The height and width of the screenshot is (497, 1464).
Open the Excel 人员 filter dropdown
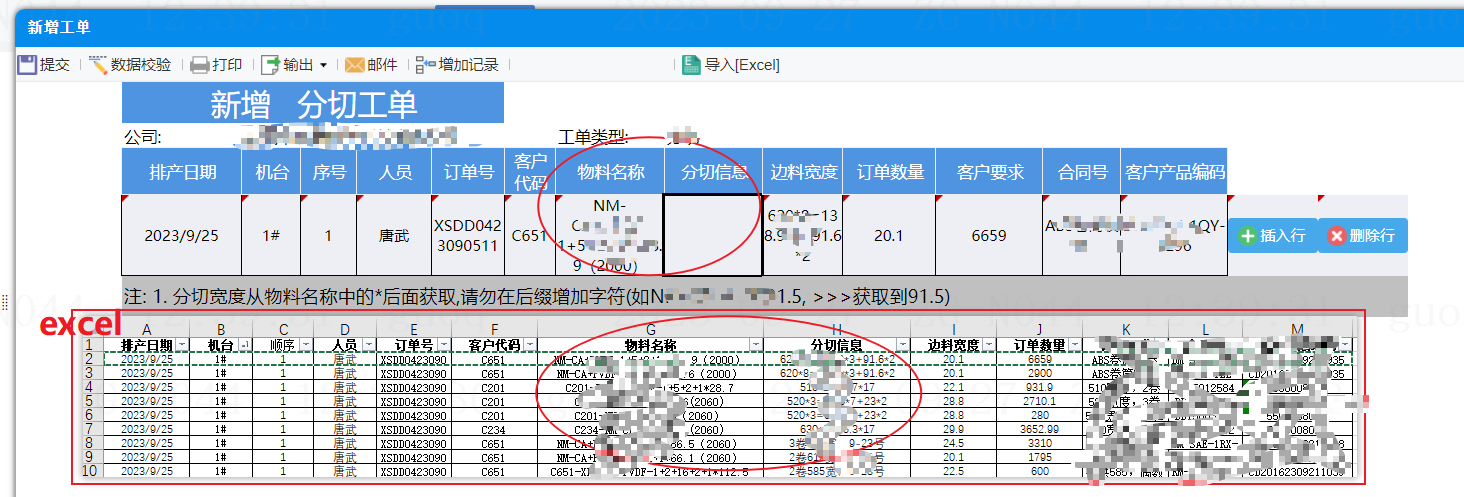click(368, 344)
